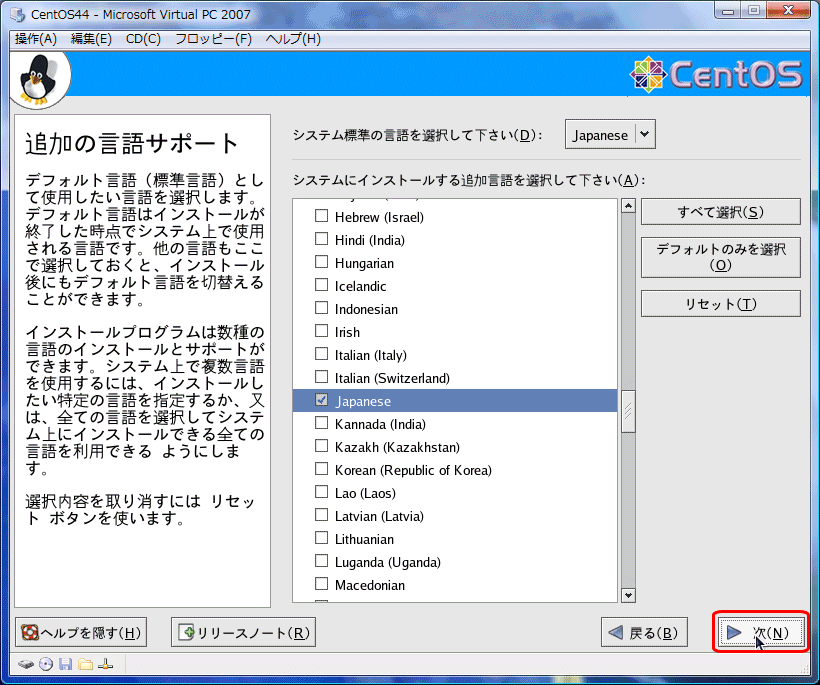Click the shared folder status icon
Image resolution: width=820 pixels, height=685 pixels.
click(x=85, y=665)
